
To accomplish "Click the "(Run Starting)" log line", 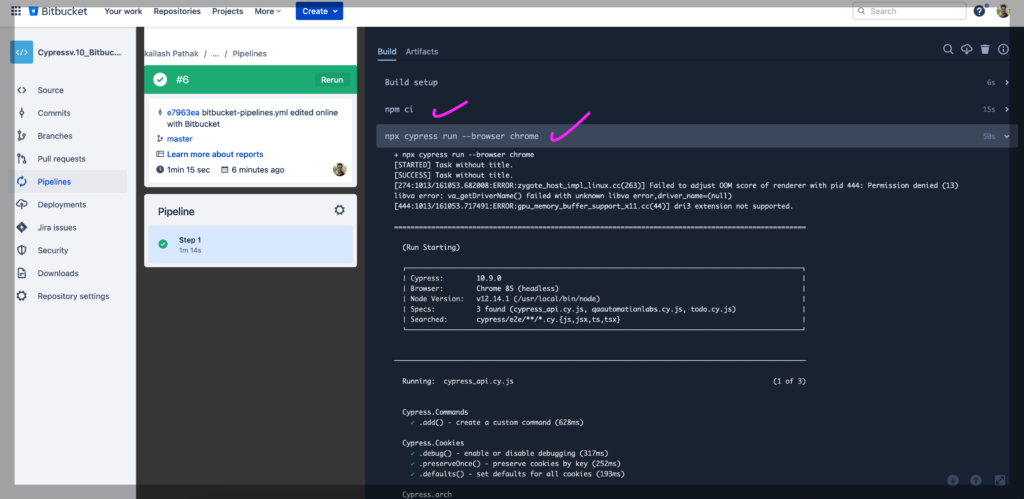I will [431, 248].
